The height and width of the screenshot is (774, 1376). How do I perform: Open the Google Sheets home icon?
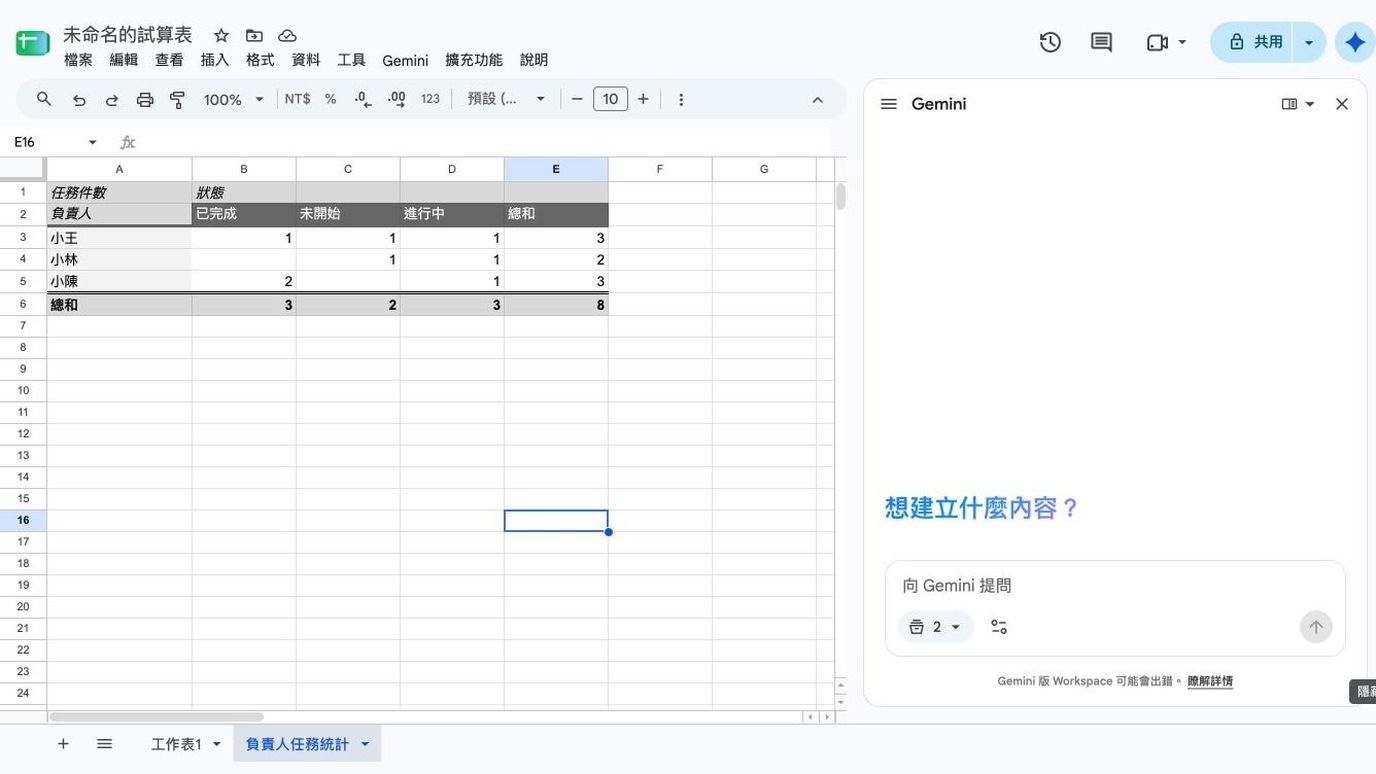pyautogui.click(x=33, y=43)
